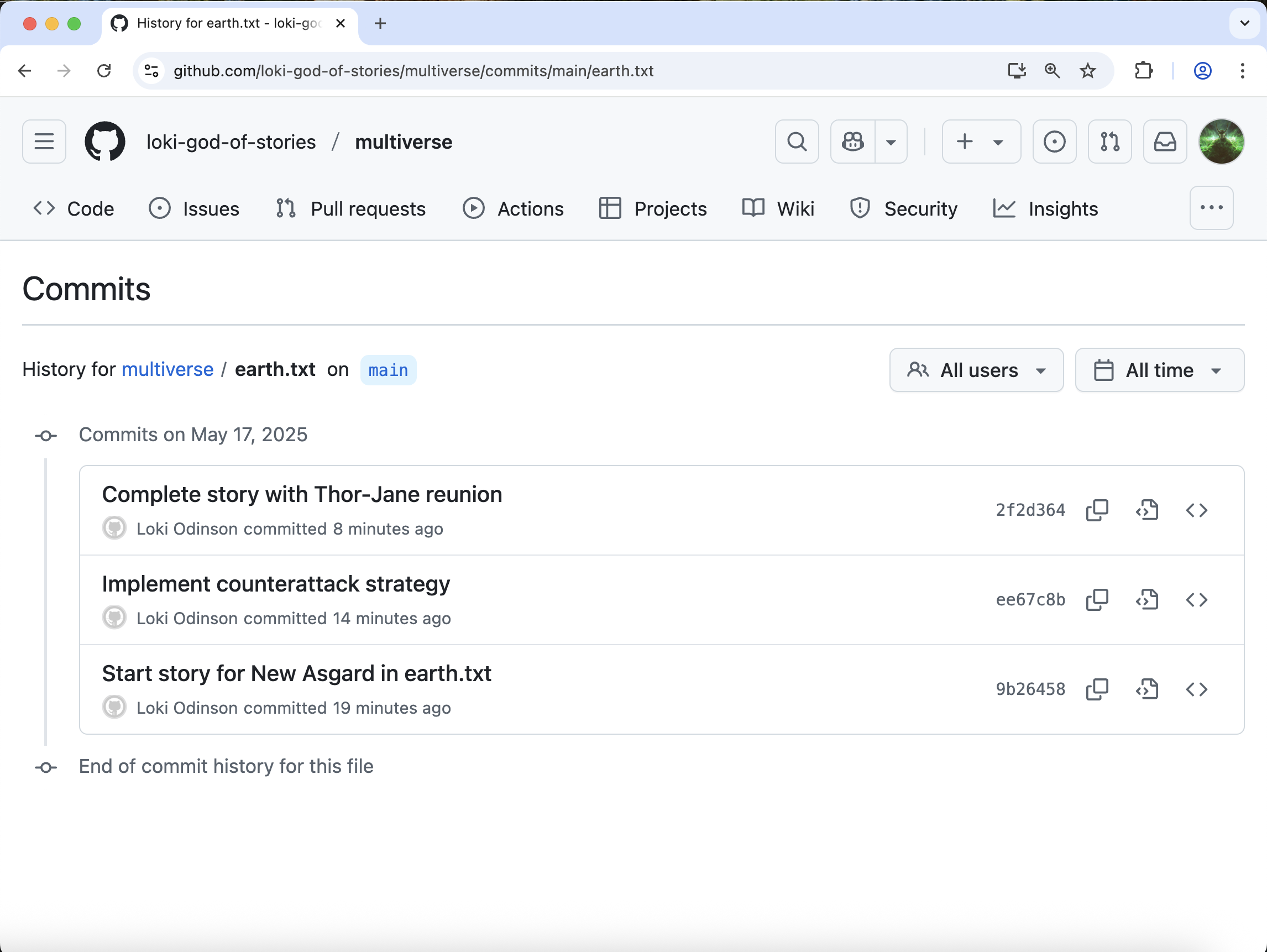Browse repository at commit 9b26458
This screenshot has height=952, width=1267.
1196,689
